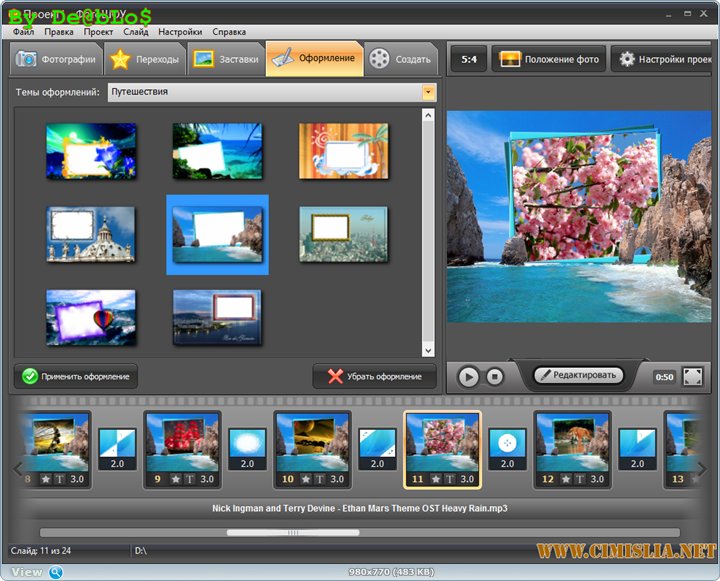Click the star icon on slide 9
The width and height of the screenshot is (720, 581).
176,480
